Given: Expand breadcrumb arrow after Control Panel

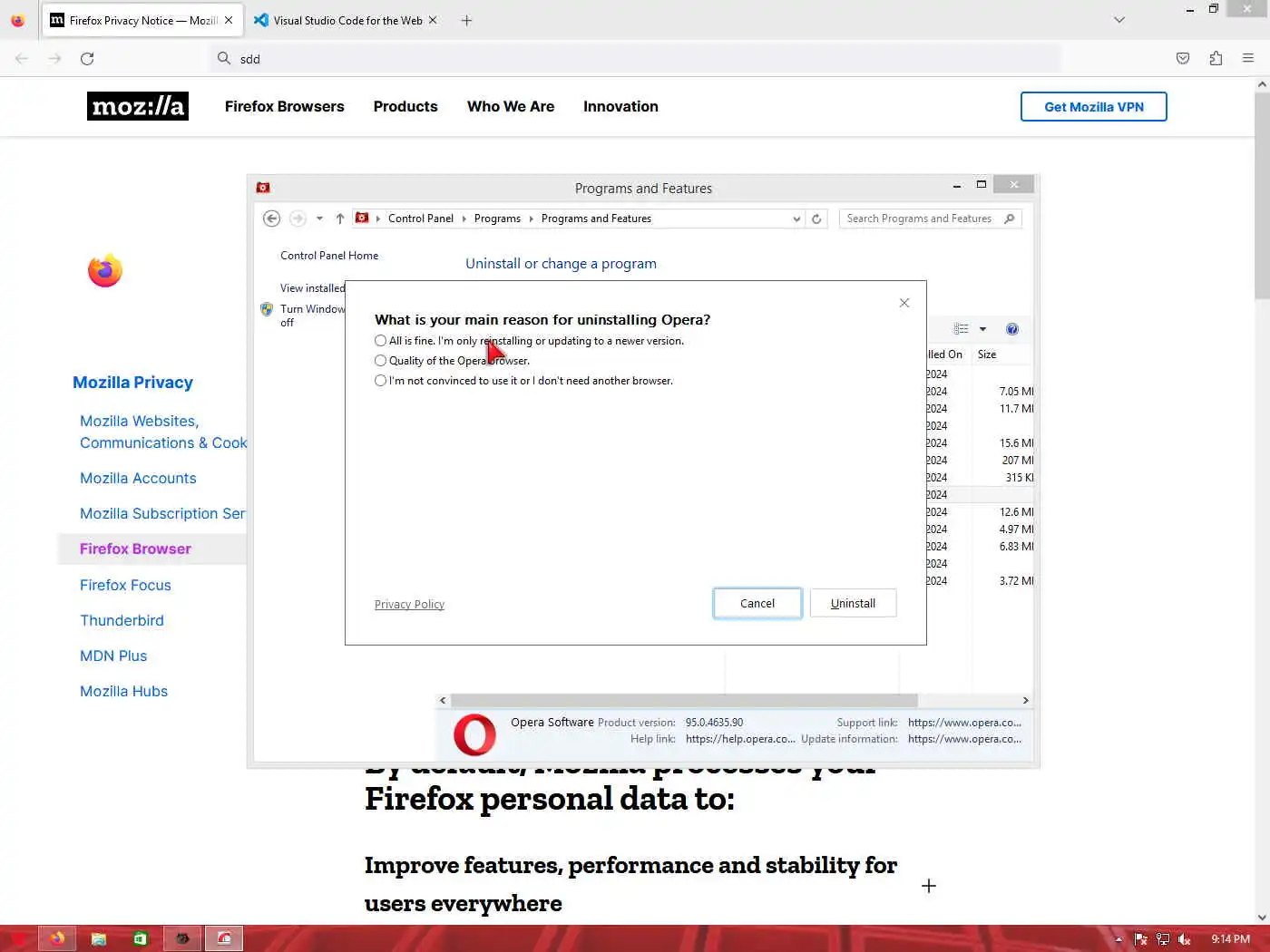Looking at the screenshot, I should click(x=464, y=219).
